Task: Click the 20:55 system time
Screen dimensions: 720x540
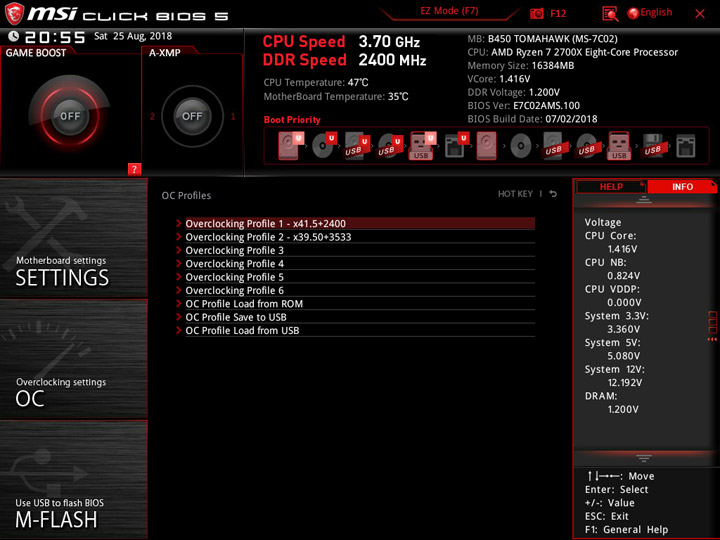Action: tap(55, 37)
